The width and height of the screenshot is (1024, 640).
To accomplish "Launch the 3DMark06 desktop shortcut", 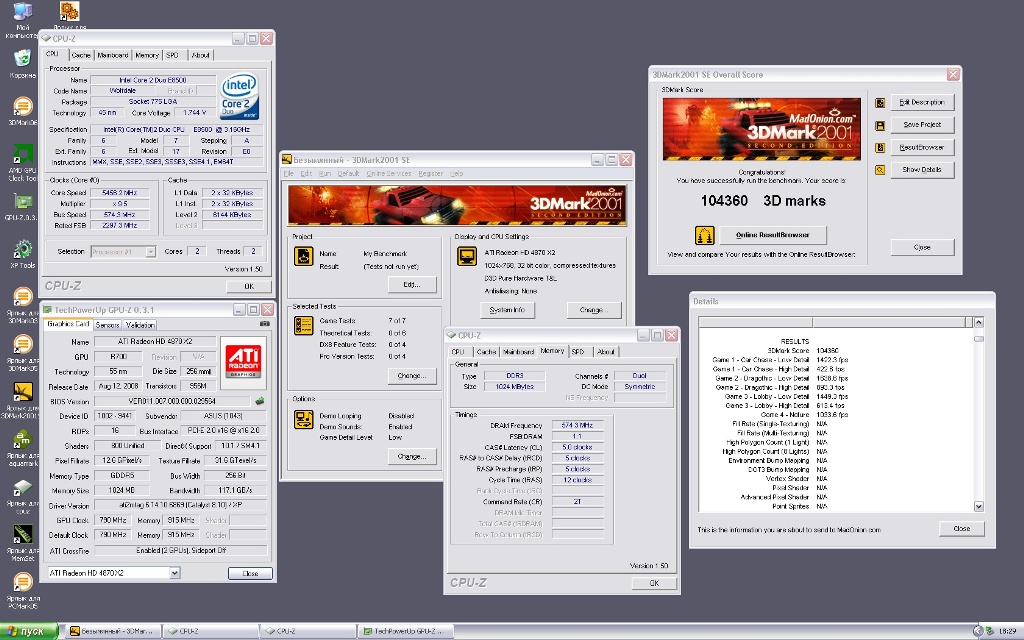I will click(x=22, y=108).
